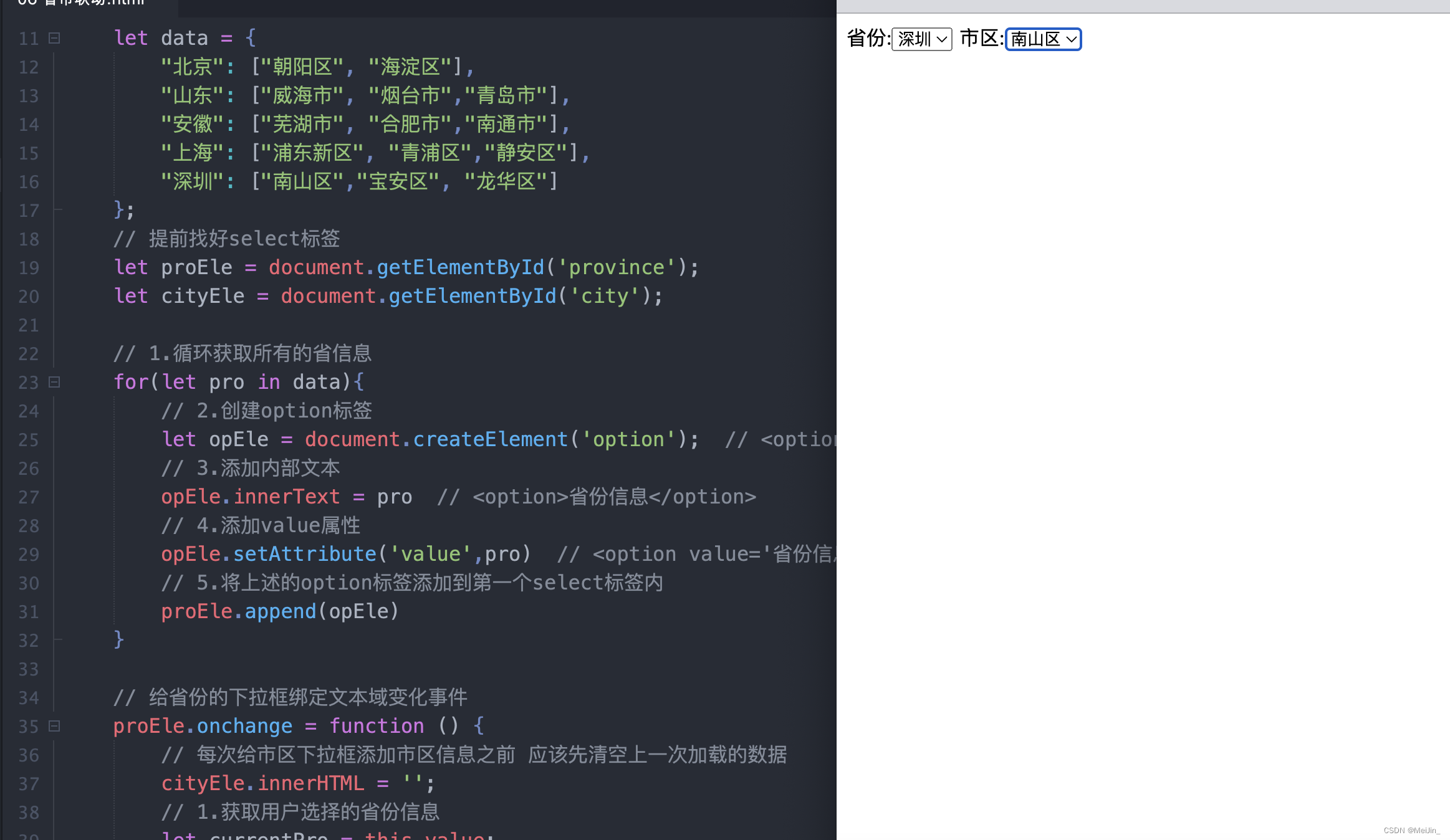Click the "深圳" key on line 16
The width and height of the screenshot is (1450, 840).
click(192, 181)
